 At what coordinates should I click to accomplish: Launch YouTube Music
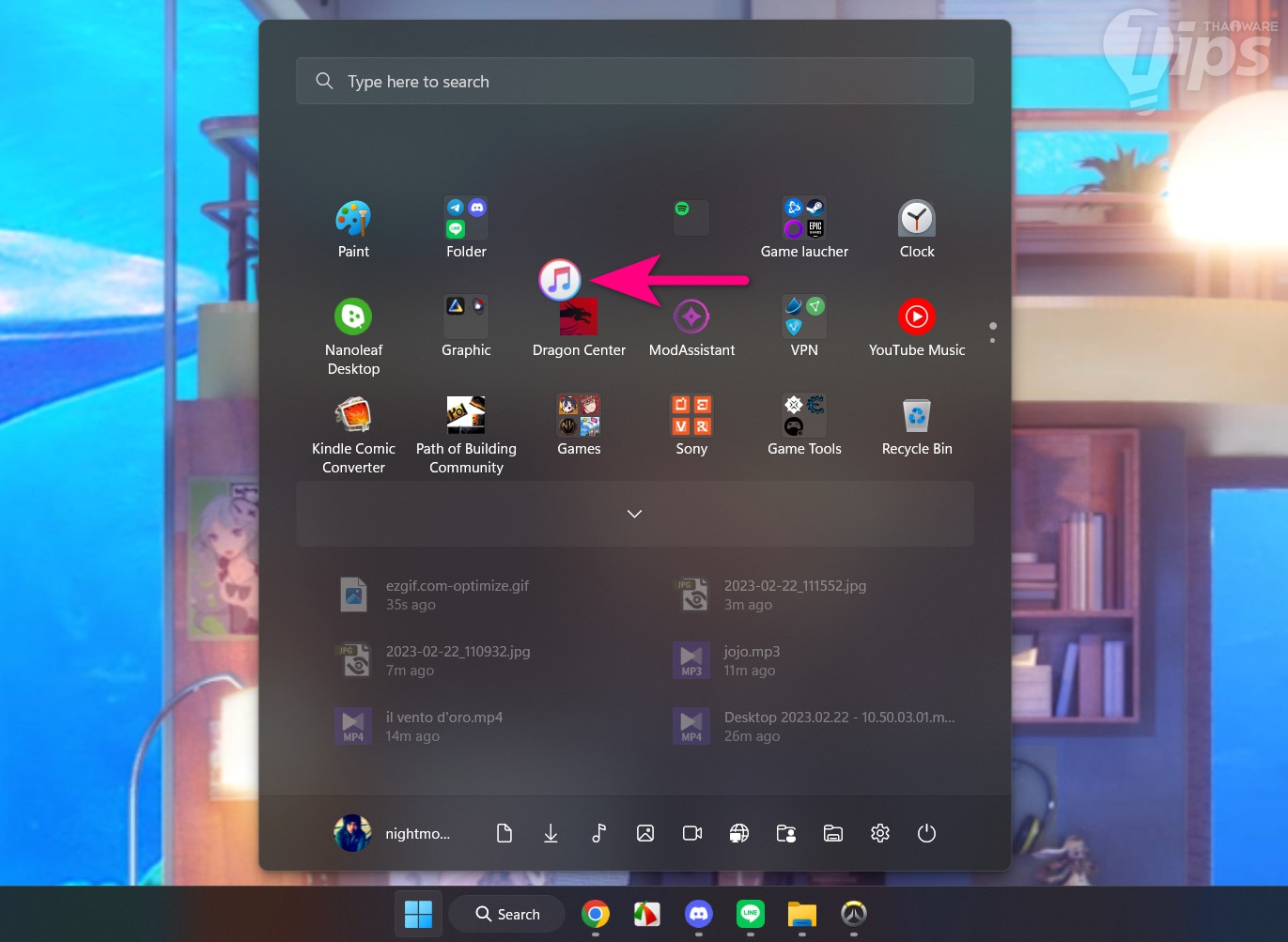tap(917, 327)
